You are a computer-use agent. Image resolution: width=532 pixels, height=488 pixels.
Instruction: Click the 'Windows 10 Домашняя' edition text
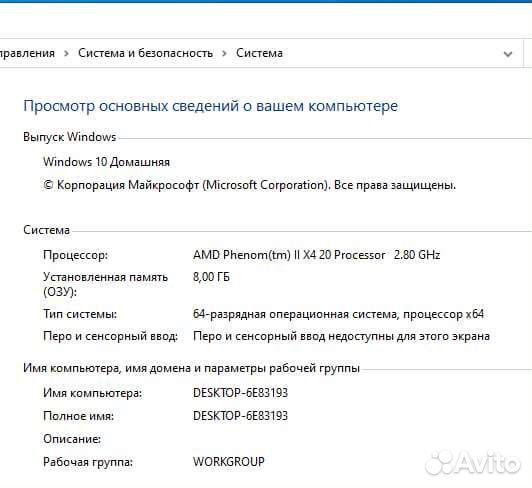(x=106, y=162)
